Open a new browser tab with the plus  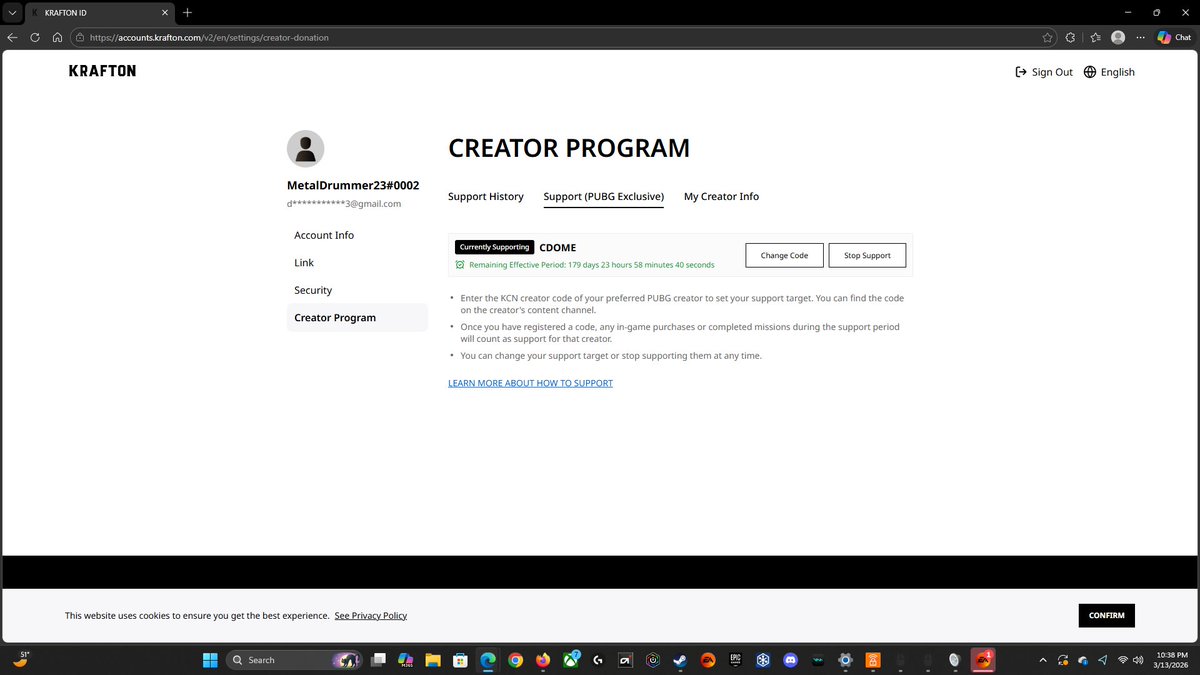click(x=187, y=12)
